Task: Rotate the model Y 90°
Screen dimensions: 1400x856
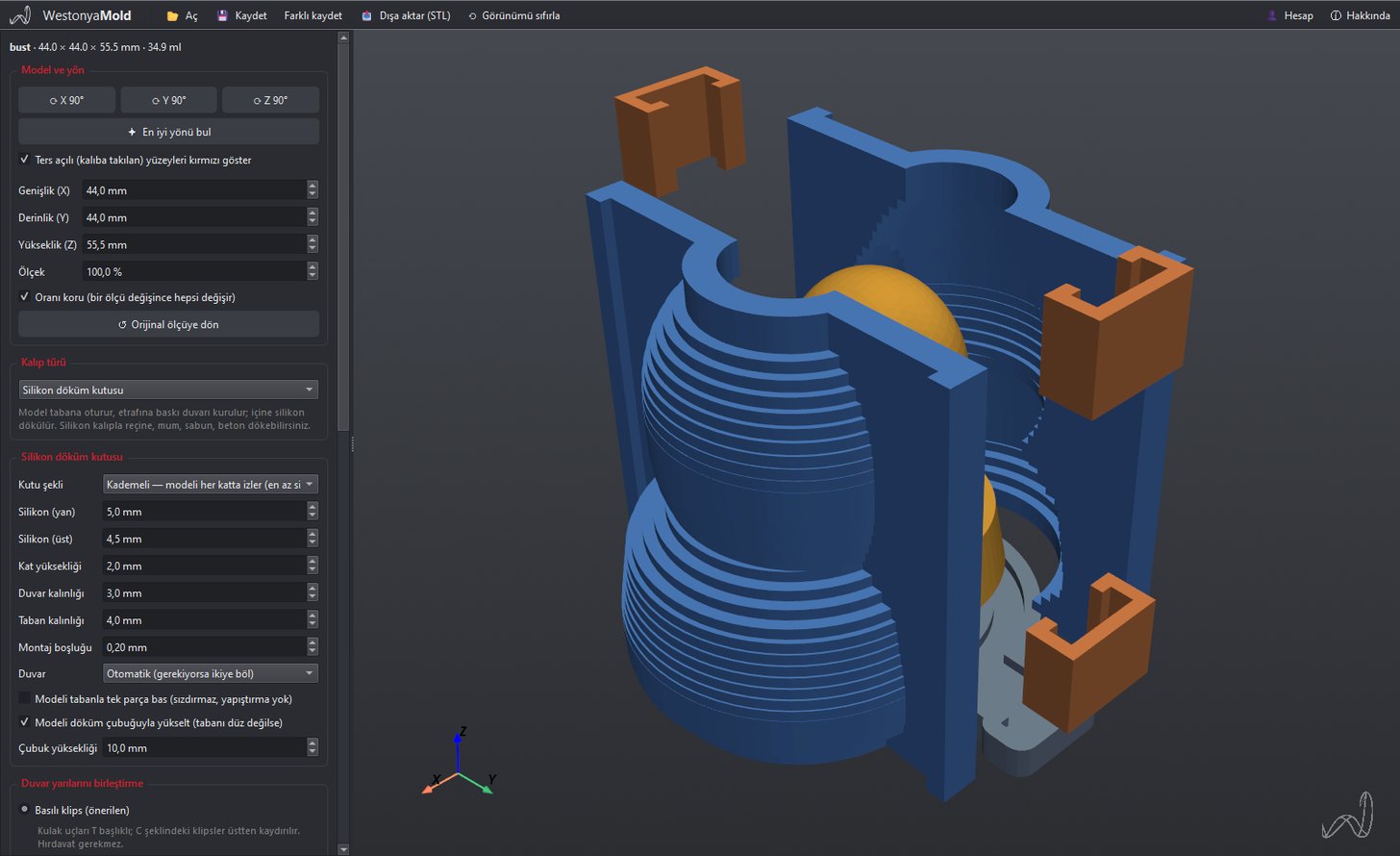Action: 168,100
